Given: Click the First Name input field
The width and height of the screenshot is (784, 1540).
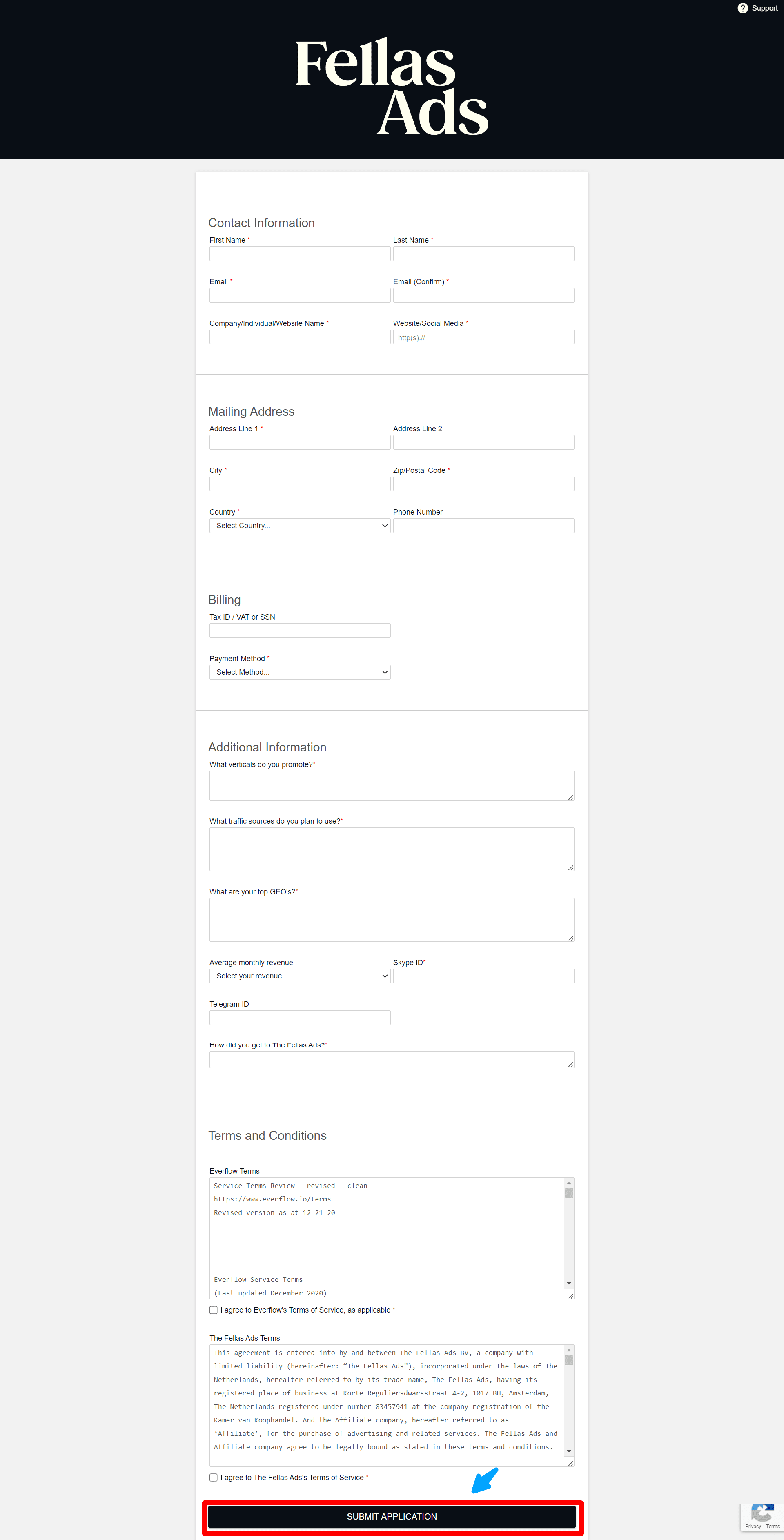Looking at the screenshot, I should click(x=299, y=253).
